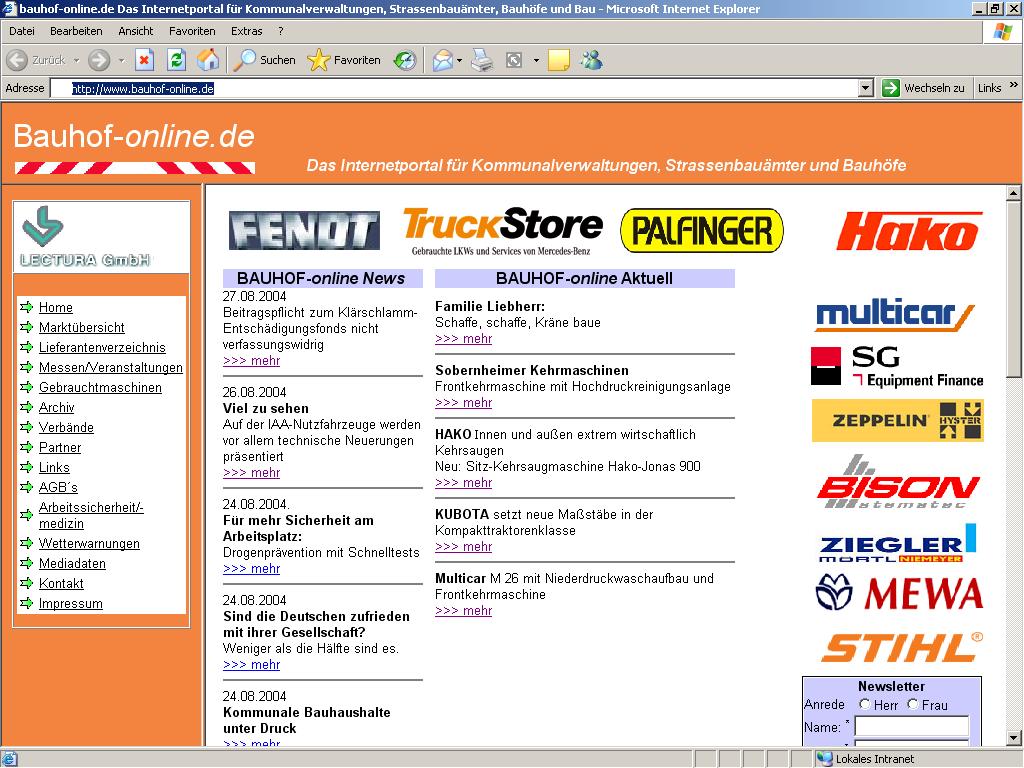Image resolution: width=1024 pixels, height=768 pixels.
Task: Open the SG Equipment Finance logo
Action: point(897,366)
